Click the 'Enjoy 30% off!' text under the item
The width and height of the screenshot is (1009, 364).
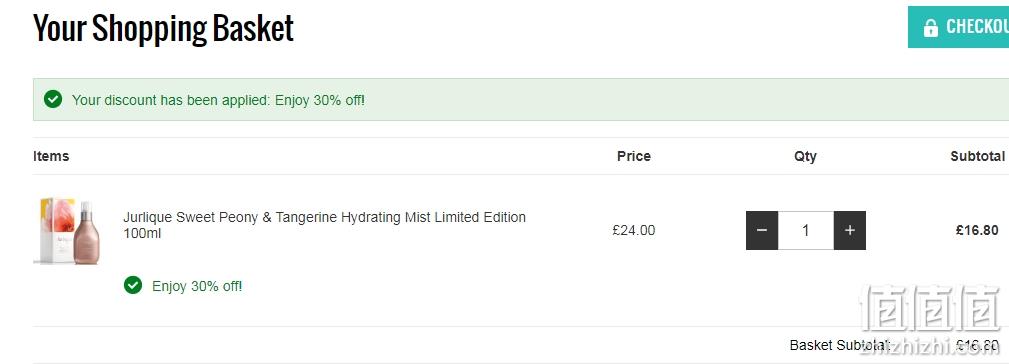pos(197,286)
